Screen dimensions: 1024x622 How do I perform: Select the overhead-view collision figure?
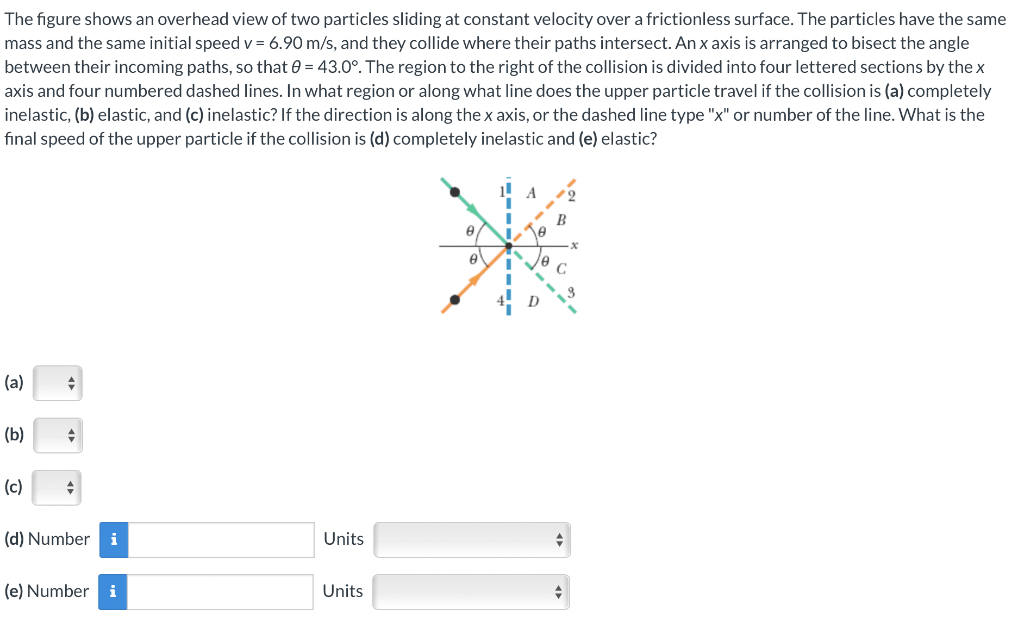coord(509,245)
